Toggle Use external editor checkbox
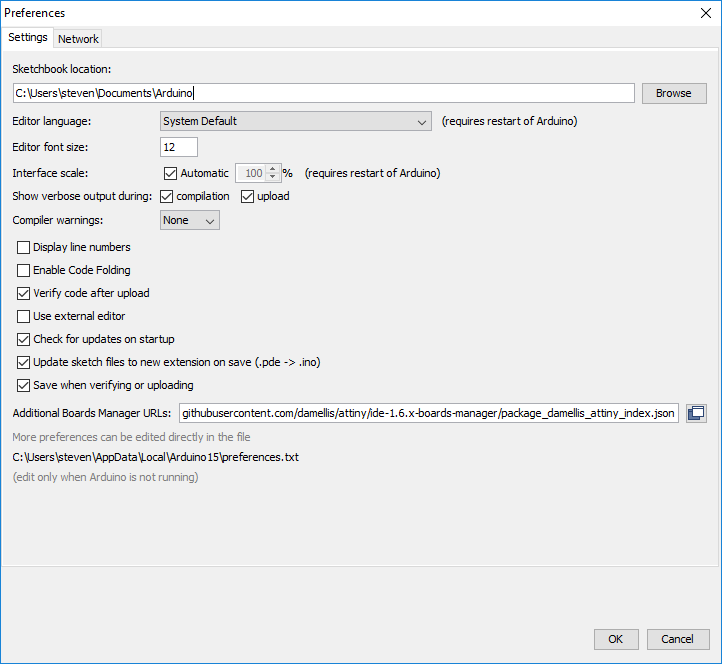 click(24, 316)
